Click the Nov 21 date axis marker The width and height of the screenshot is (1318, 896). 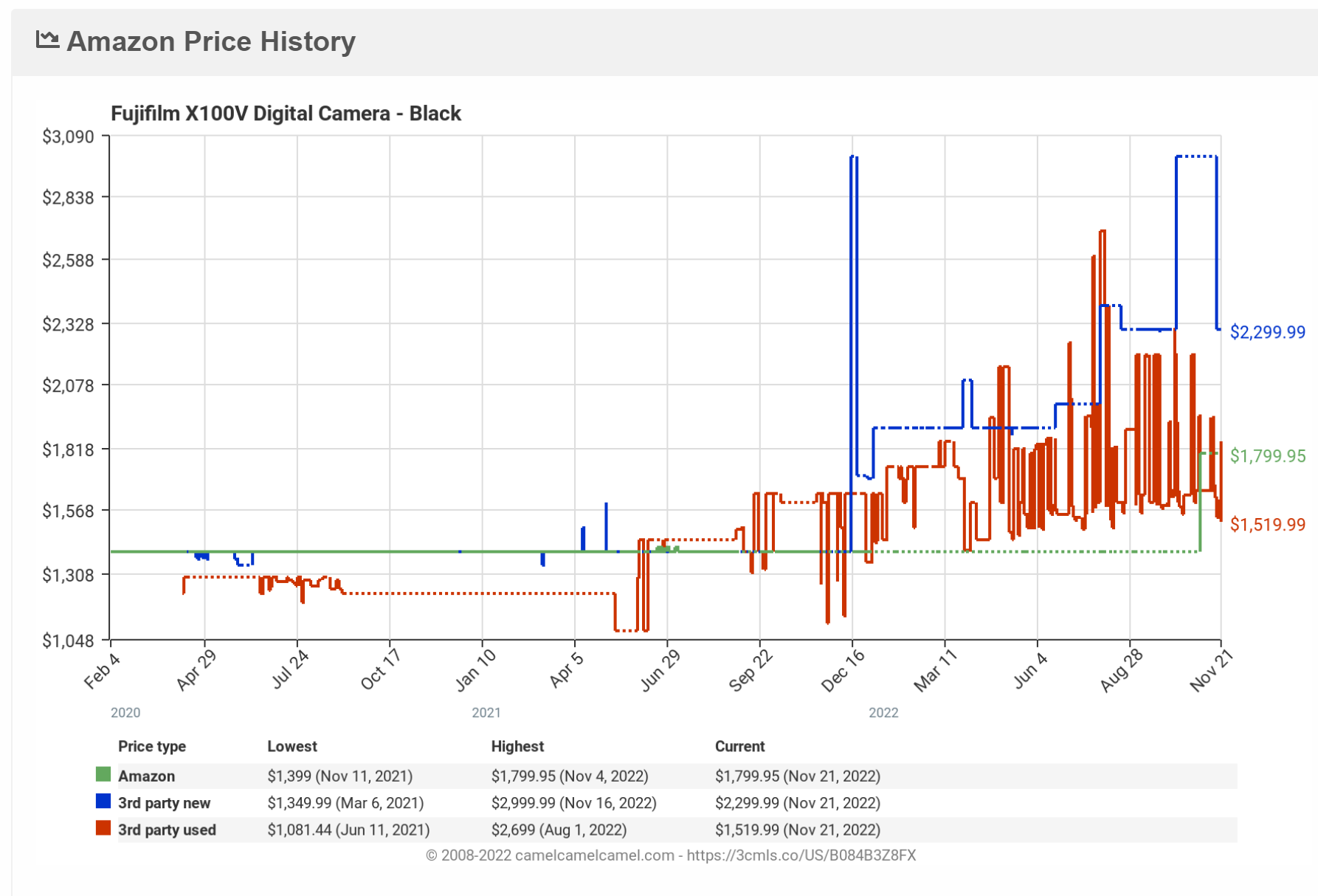coord(1211,670)
